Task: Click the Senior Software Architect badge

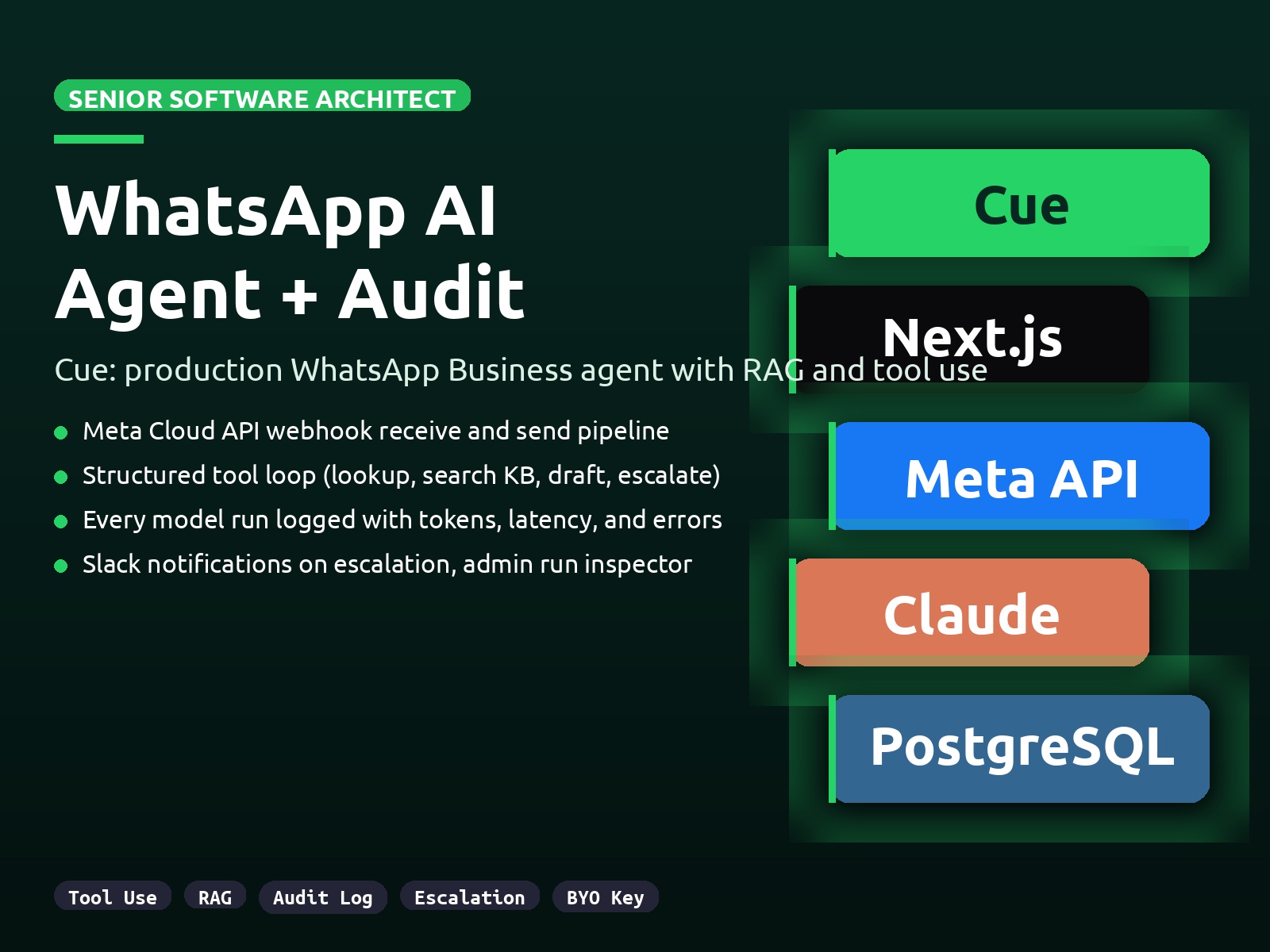Action: click(262, 96)
